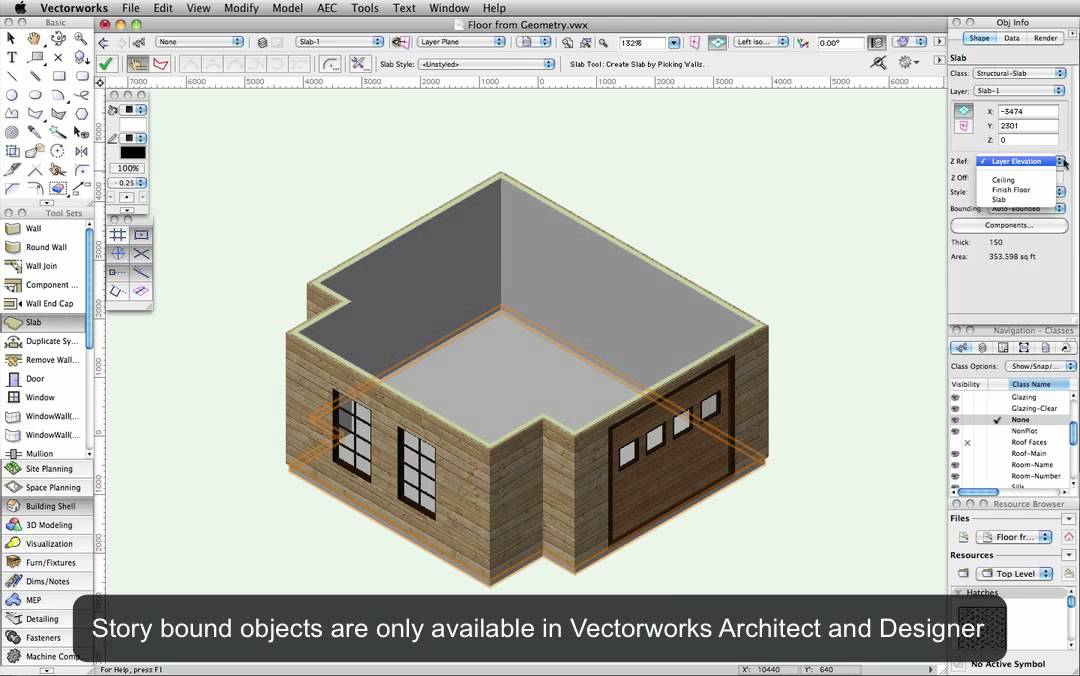This screenshot has width=1080, height=676.
Task: Click the black pen color swatch
Action: tap(133, 153)
